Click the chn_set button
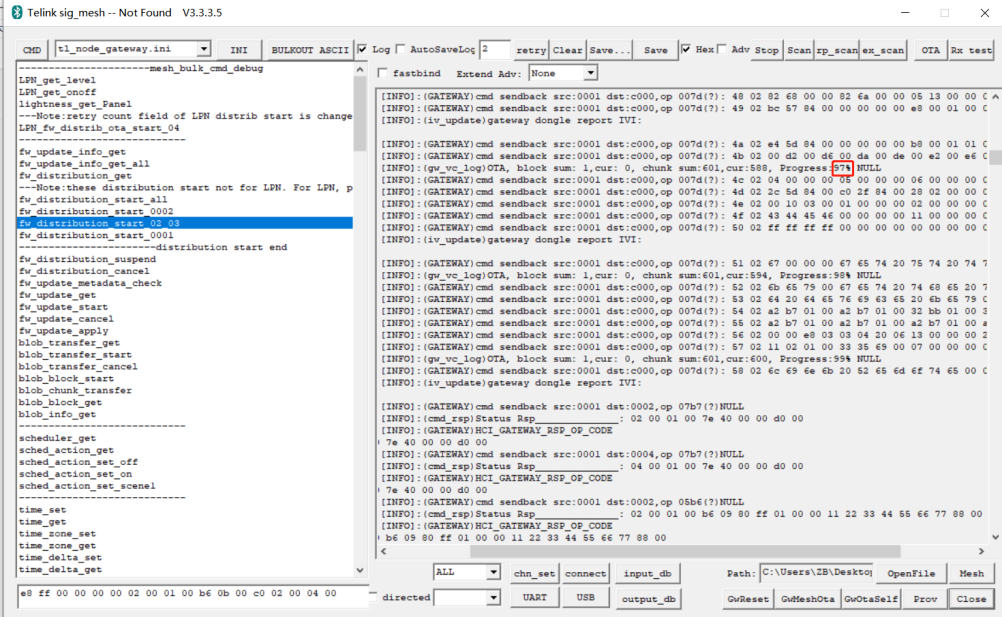This screenshot has height=617, width=1002. 534,574
